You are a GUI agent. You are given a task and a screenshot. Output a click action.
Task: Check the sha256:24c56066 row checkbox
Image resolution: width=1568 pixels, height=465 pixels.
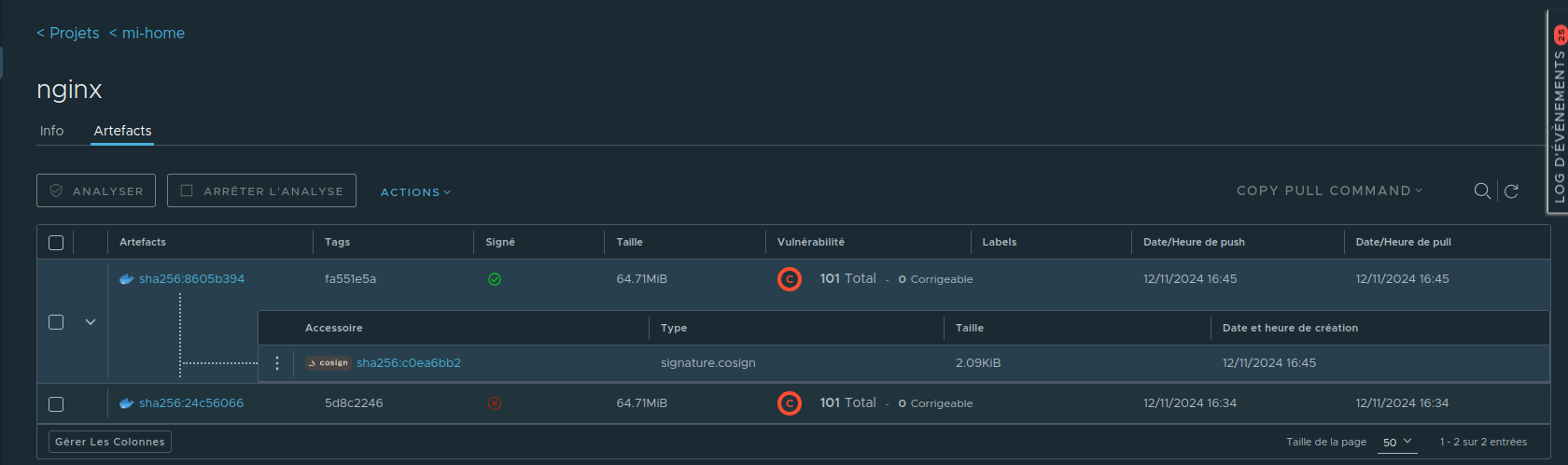click(x=56, y=404)
